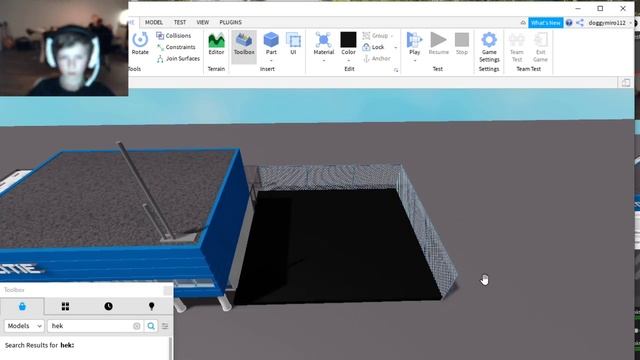Open the UI insert tool
640x360 pixels.
click(293, 44)
